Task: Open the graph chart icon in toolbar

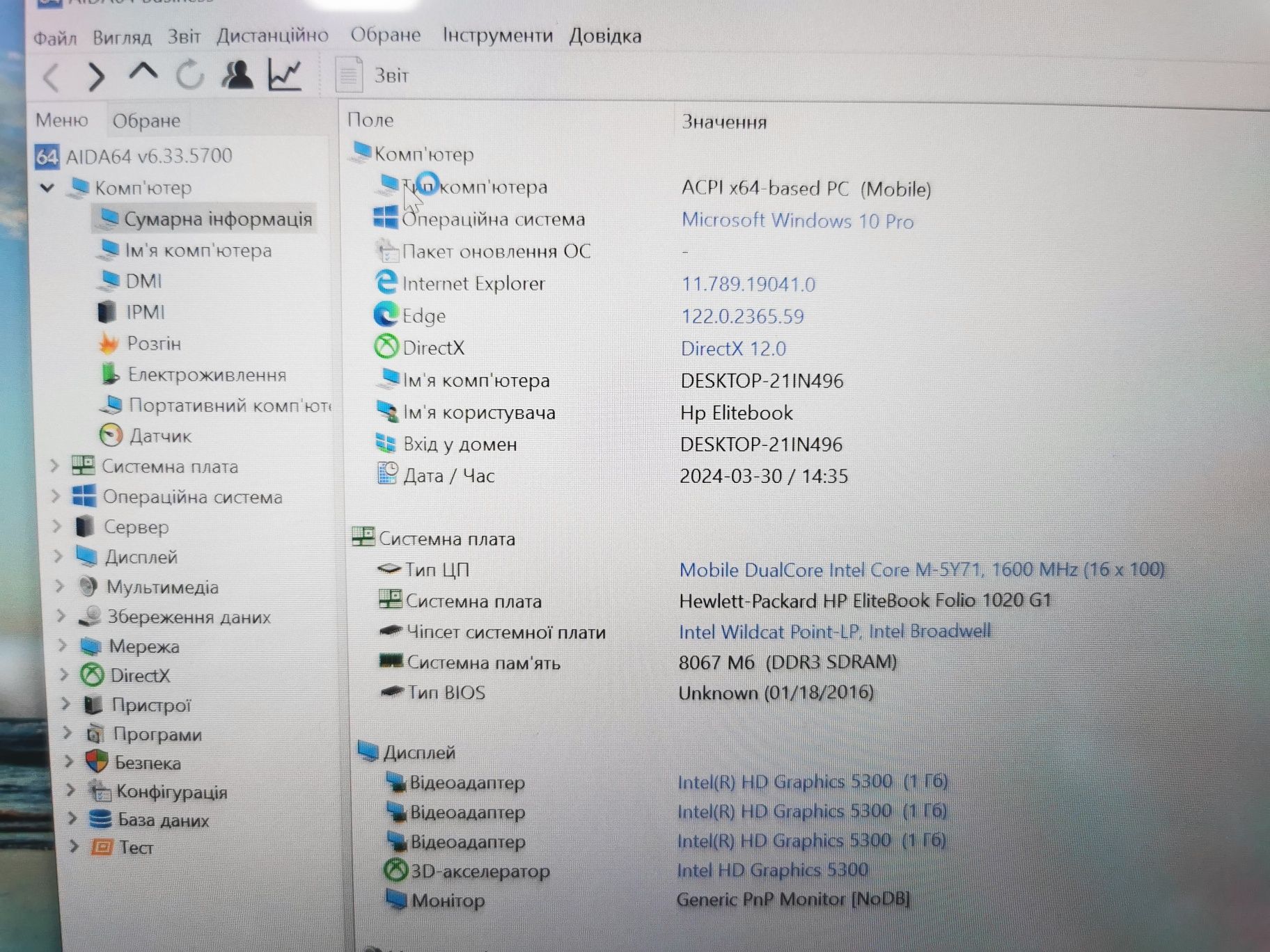Action: coord(285,75)
